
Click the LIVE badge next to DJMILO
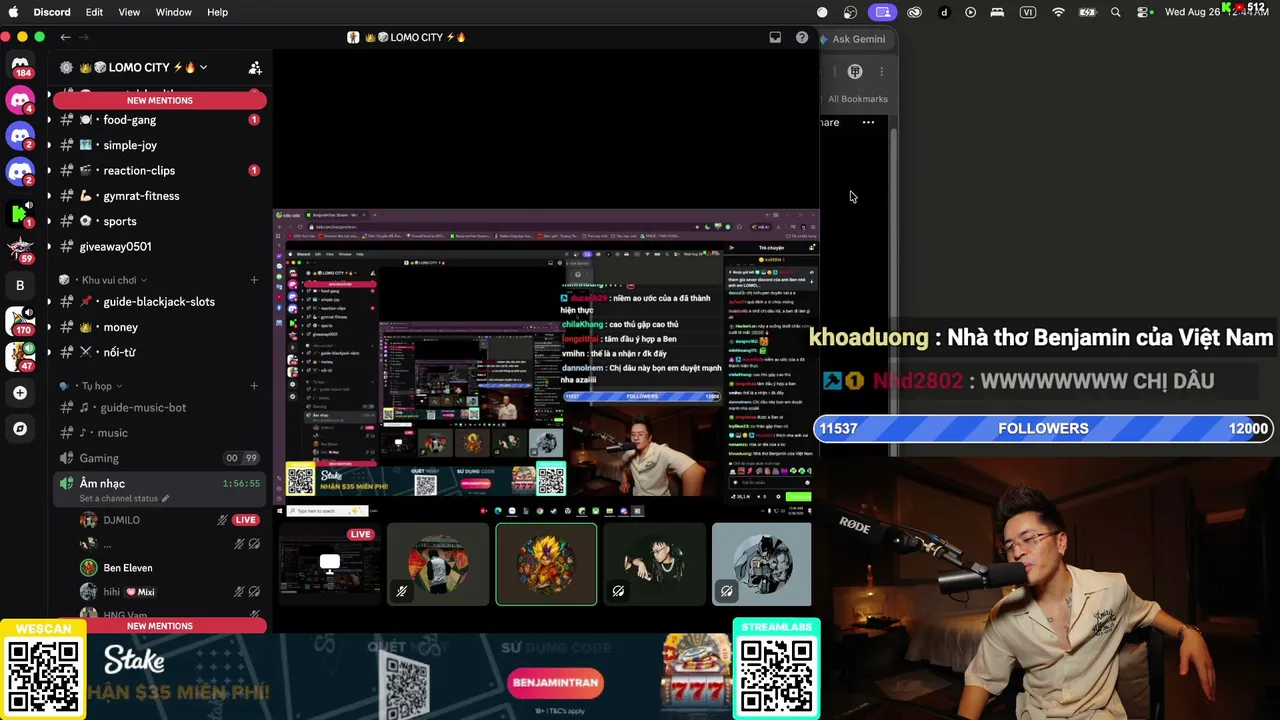click(x=246, y=520)
